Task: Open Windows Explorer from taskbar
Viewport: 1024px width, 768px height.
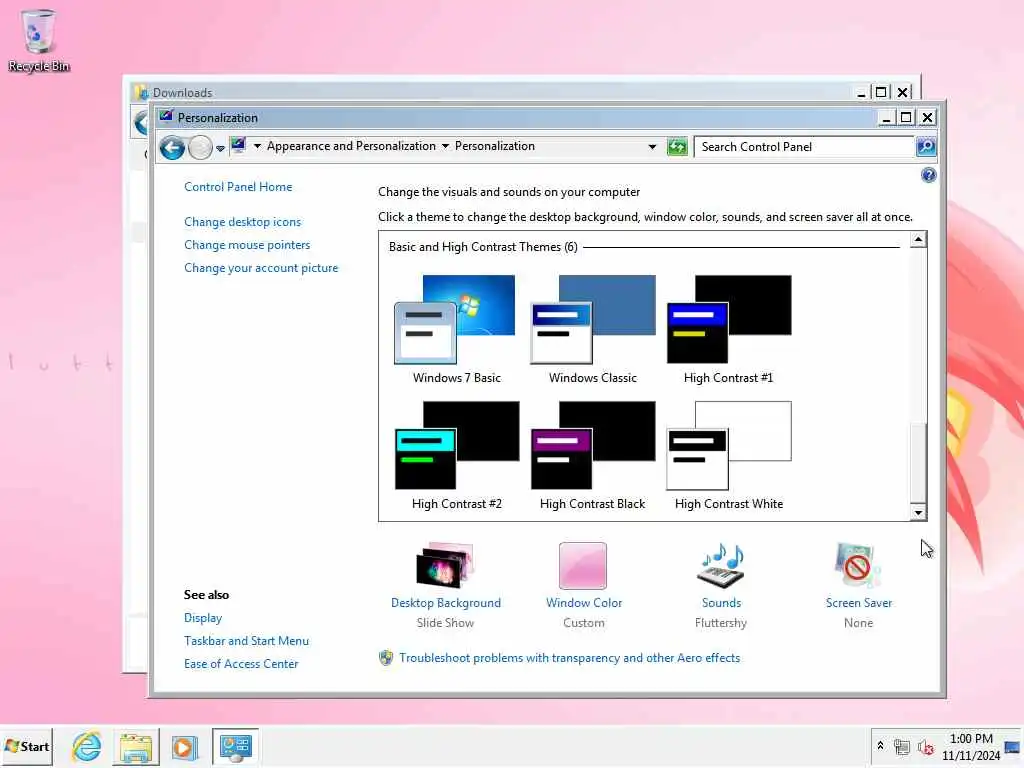Action: click(135, 746)
